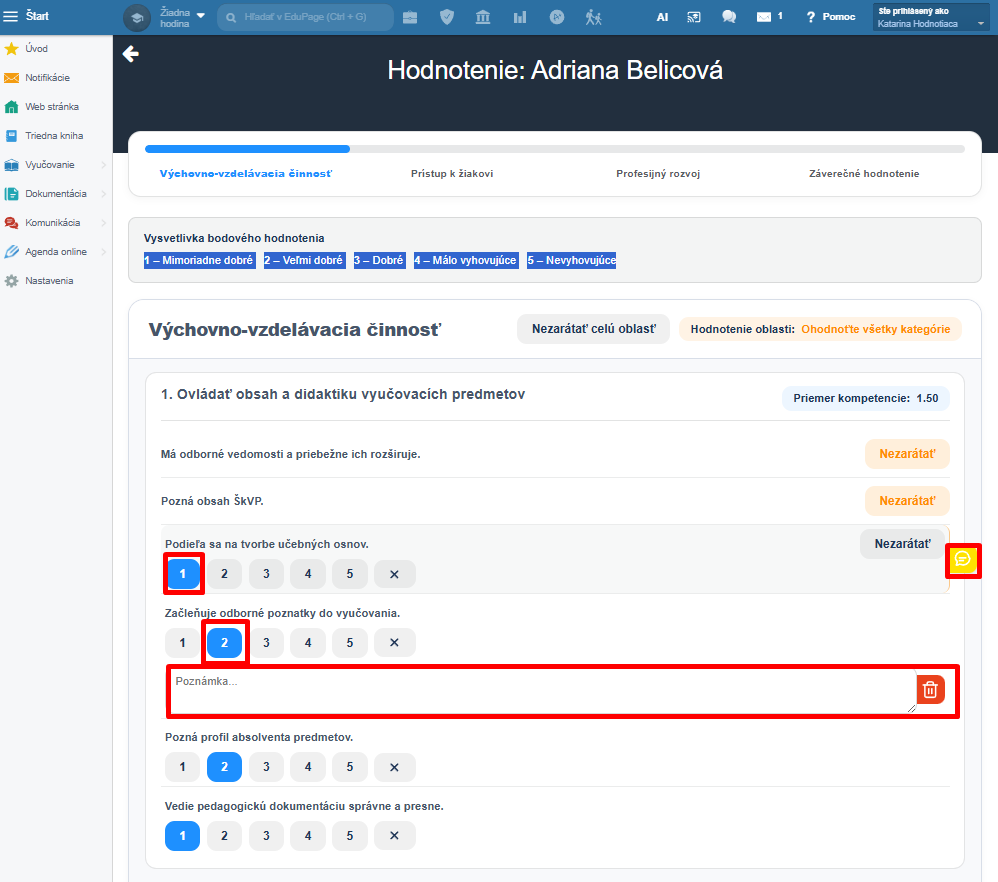Click the circular play icon in top bar
Viewport: 998px width, 882px height.
point(557,17)
